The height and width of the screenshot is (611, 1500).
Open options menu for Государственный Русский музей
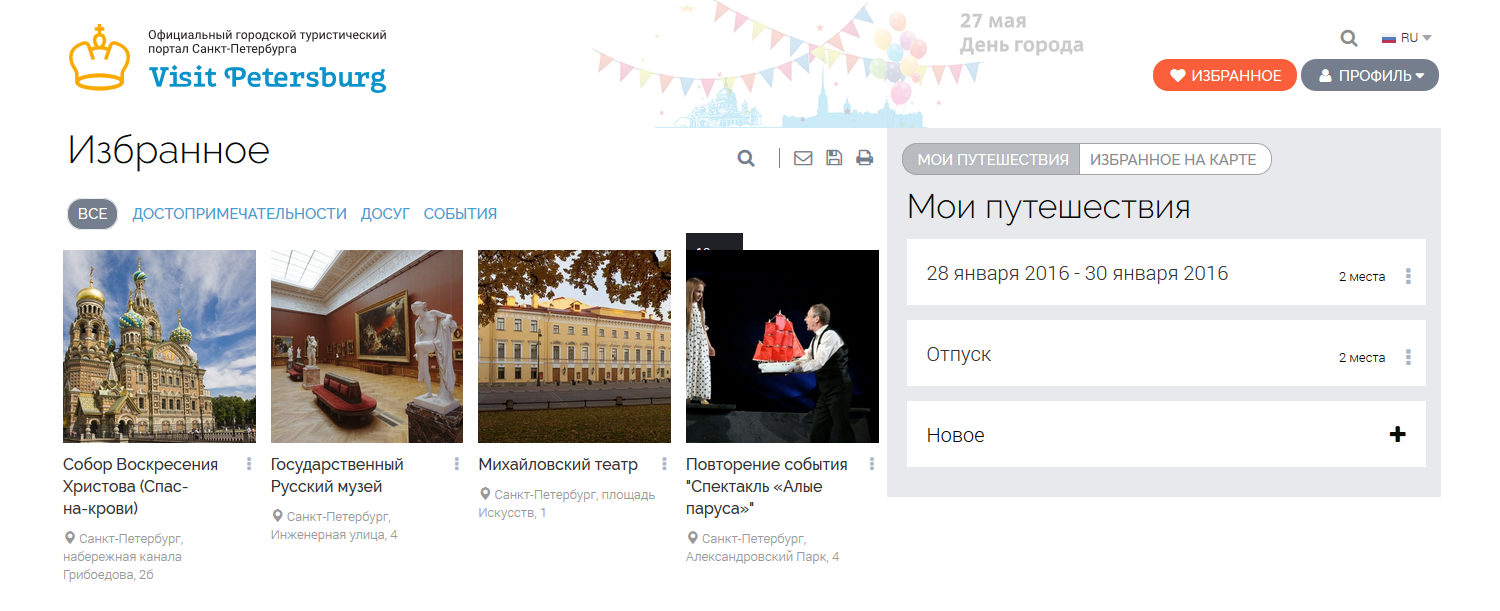pyautogui.click(x=457, y=464)
